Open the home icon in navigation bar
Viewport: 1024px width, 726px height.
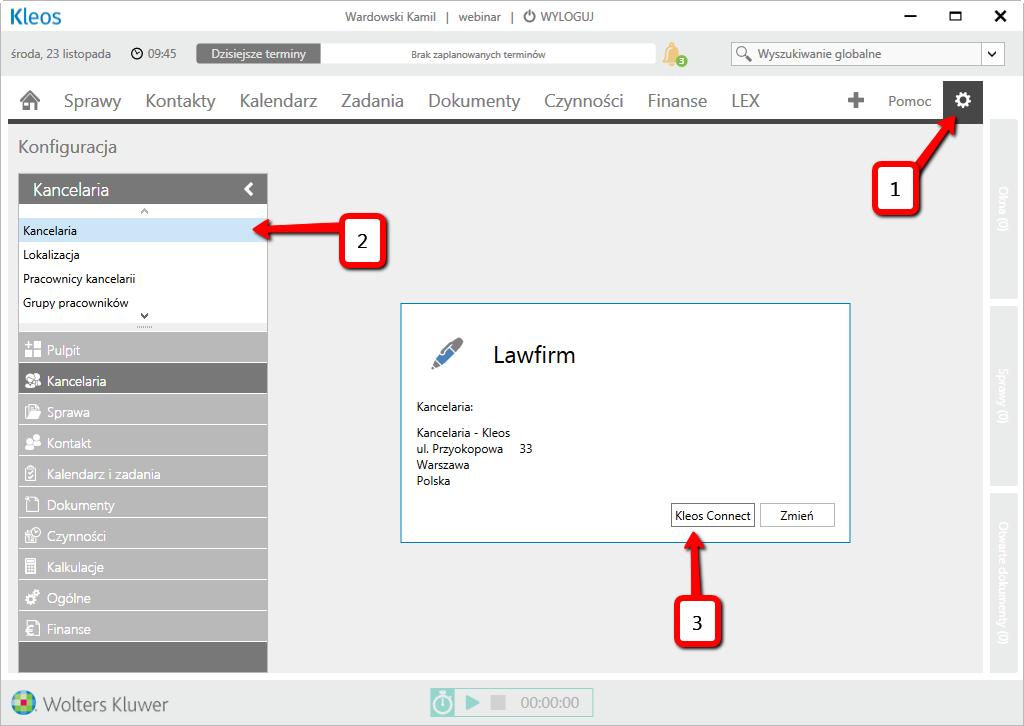coord(30,101)
